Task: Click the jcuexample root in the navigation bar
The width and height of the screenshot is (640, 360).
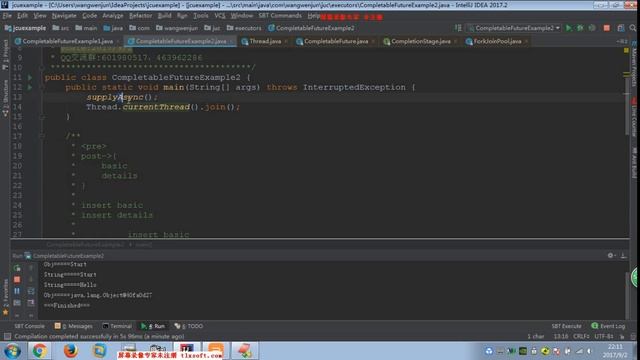Action: (25, 28)
